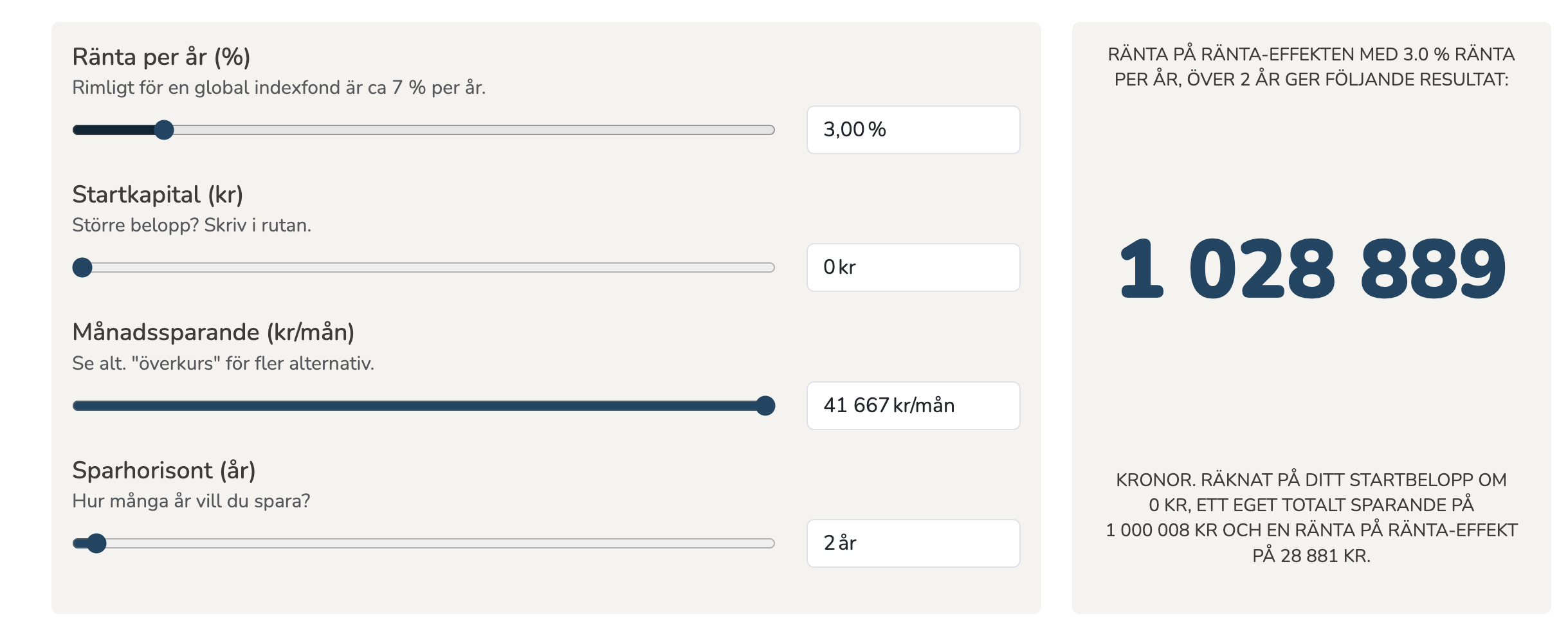1568x625 pixels.
Task: Click the Sparhorisont slider handle
Action: point(96,543)
